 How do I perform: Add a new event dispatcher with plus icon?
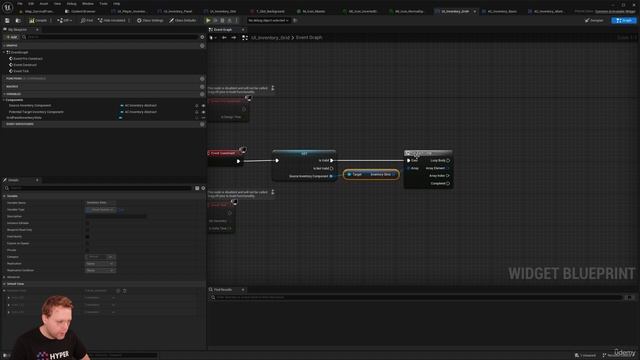[202, 124]
